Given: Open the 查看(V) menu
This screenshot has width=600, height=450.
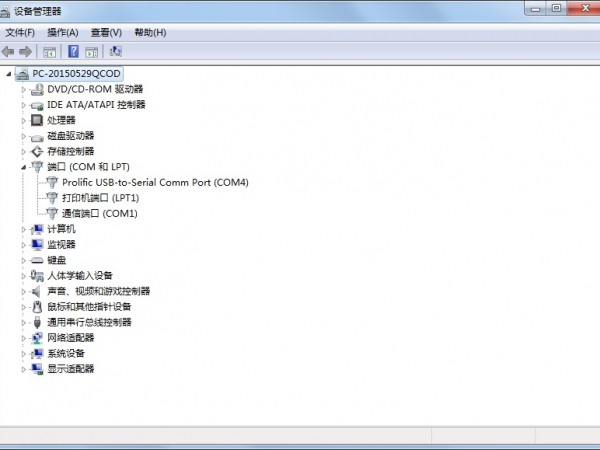Looking at the screenshot, I should click(106, 32).
